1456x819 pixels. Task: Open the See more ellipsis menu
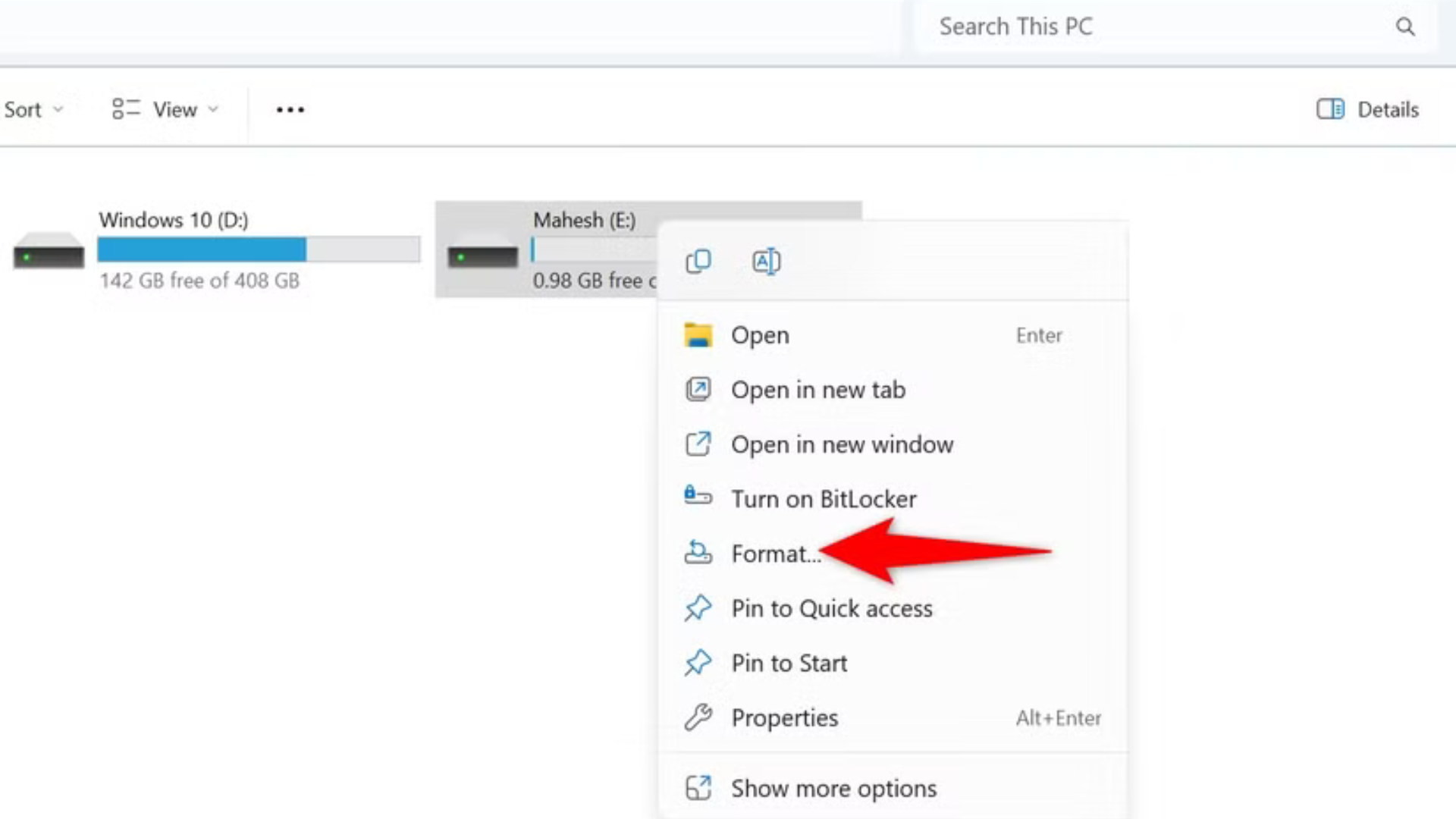pyautogui.click(x=290, y=110)
